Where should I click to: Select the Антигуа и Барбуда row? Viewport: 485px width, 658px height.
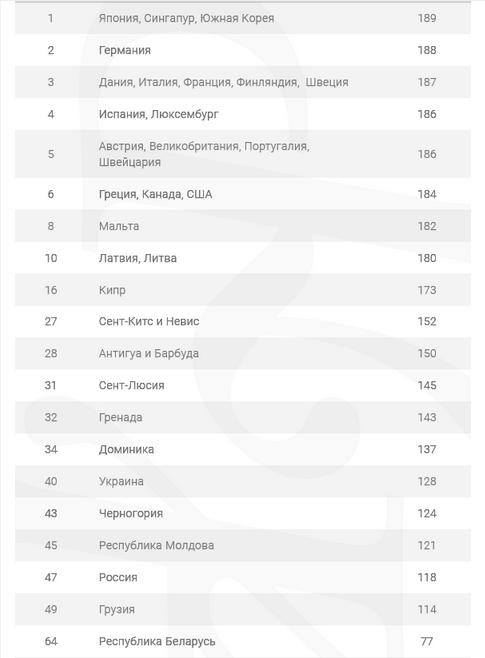(243, 353)
